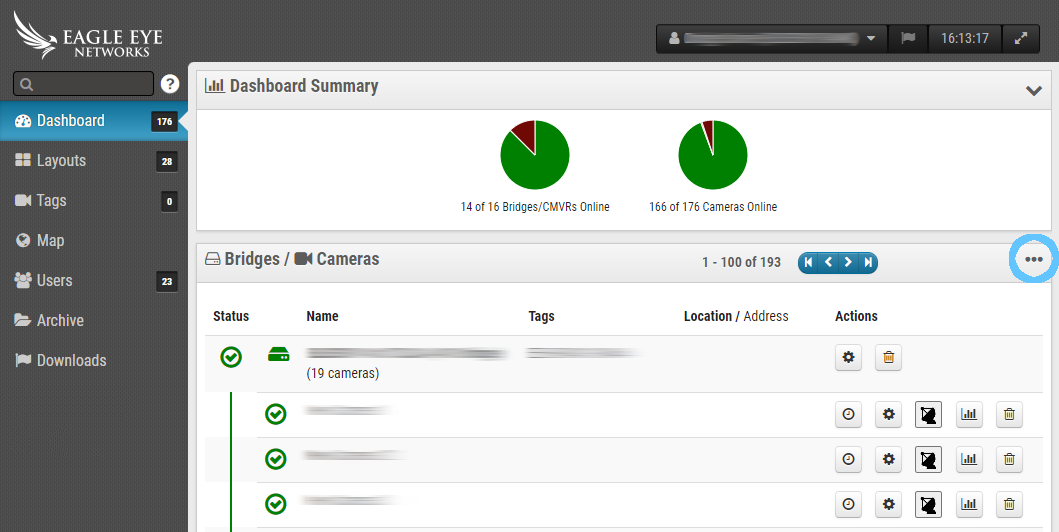Screen dimensions: 1059x532
Task: Click the sidebar search field
Action: coord(84,84)
